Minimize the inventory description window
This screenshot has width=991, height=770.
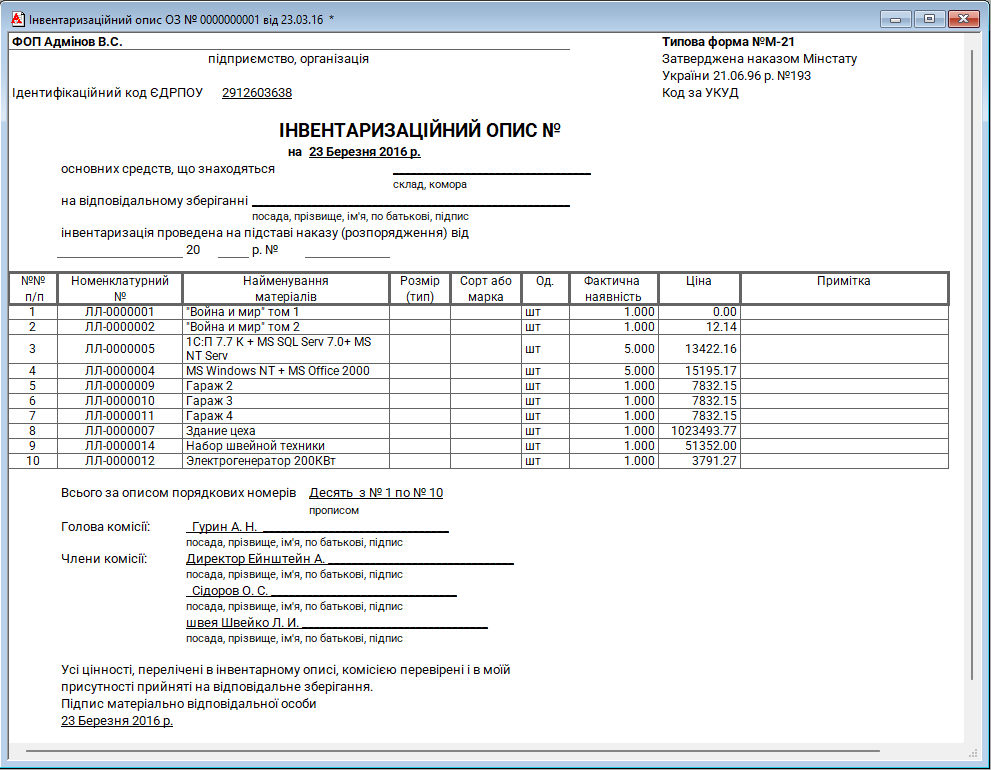[x=896, y=19]
